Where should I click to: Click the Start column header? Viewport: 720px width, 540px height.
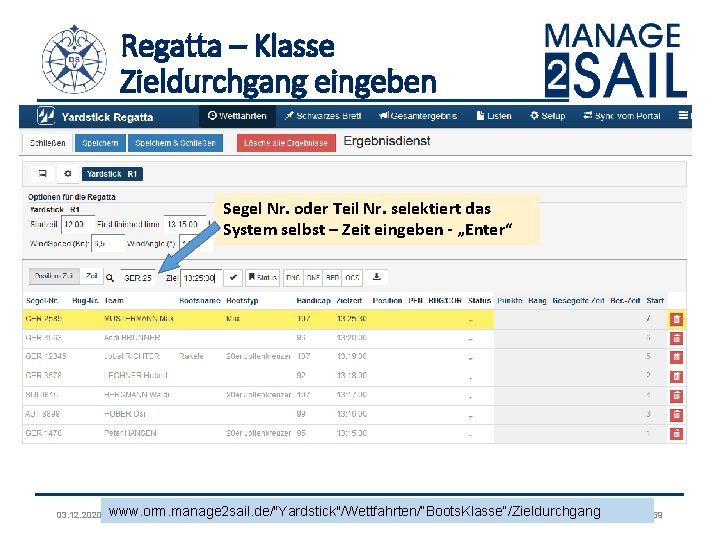[655, 301]
